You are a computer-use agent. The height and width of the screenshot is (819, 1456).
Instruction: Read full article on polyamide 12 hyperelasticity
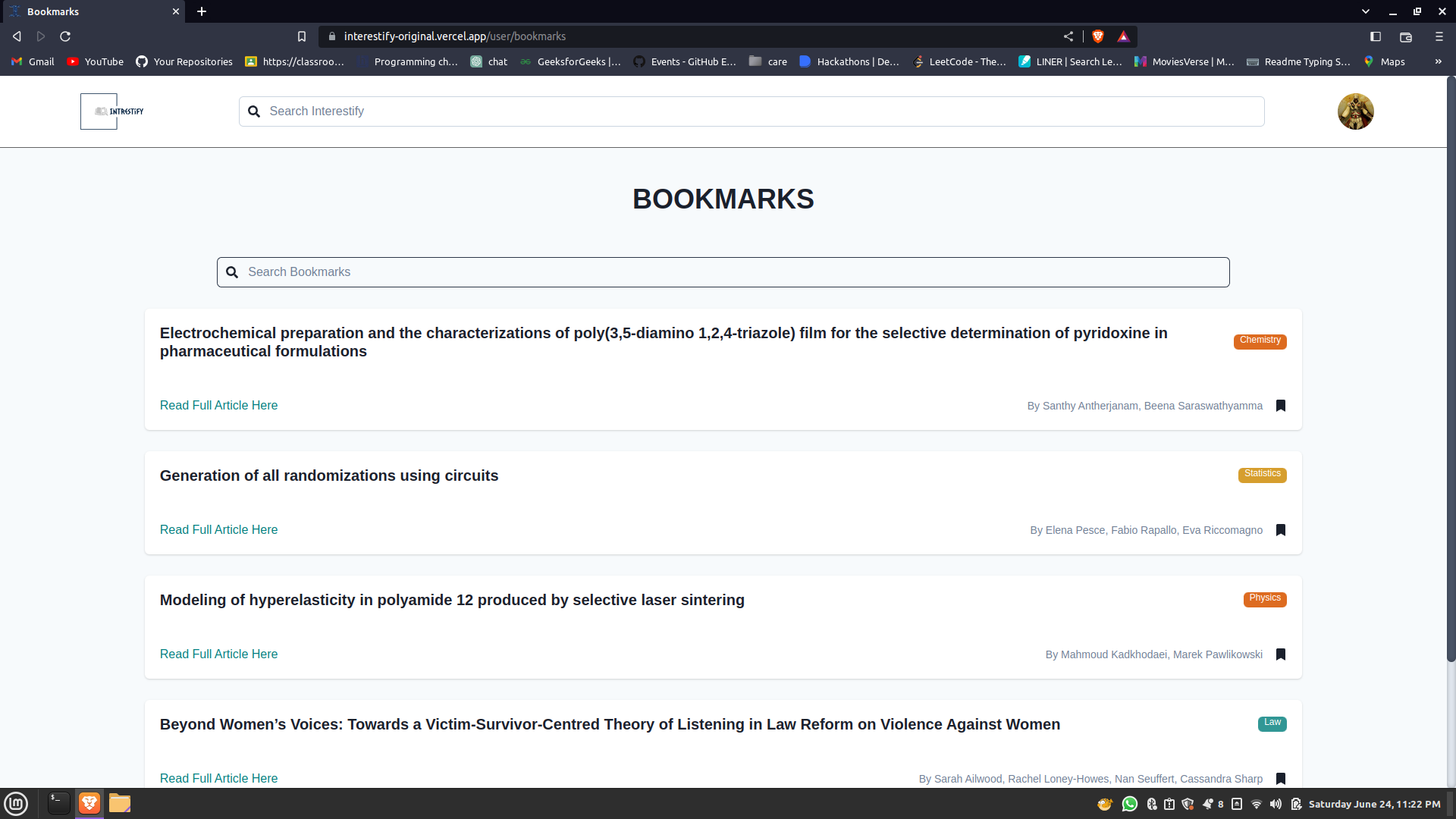coord(218,654)
